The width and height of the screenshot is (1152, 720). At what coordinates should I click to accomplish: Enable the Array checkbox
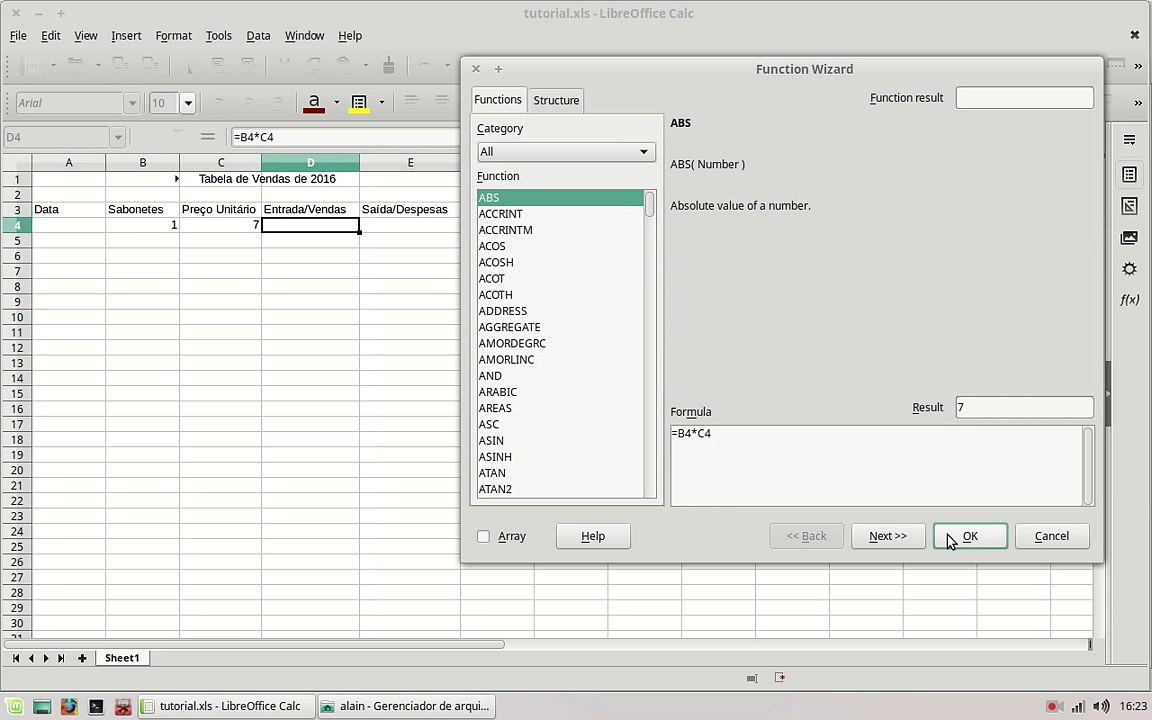pos(483,536)
